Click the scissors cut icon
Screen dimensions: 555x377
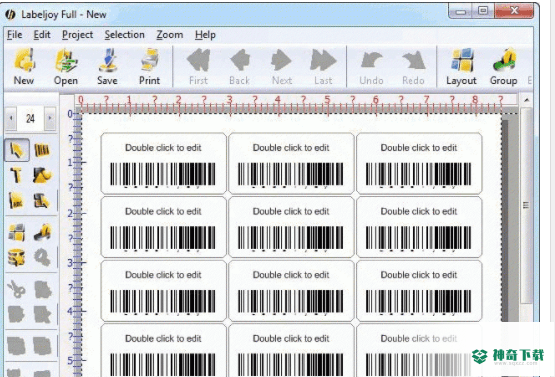click(16, 289)
